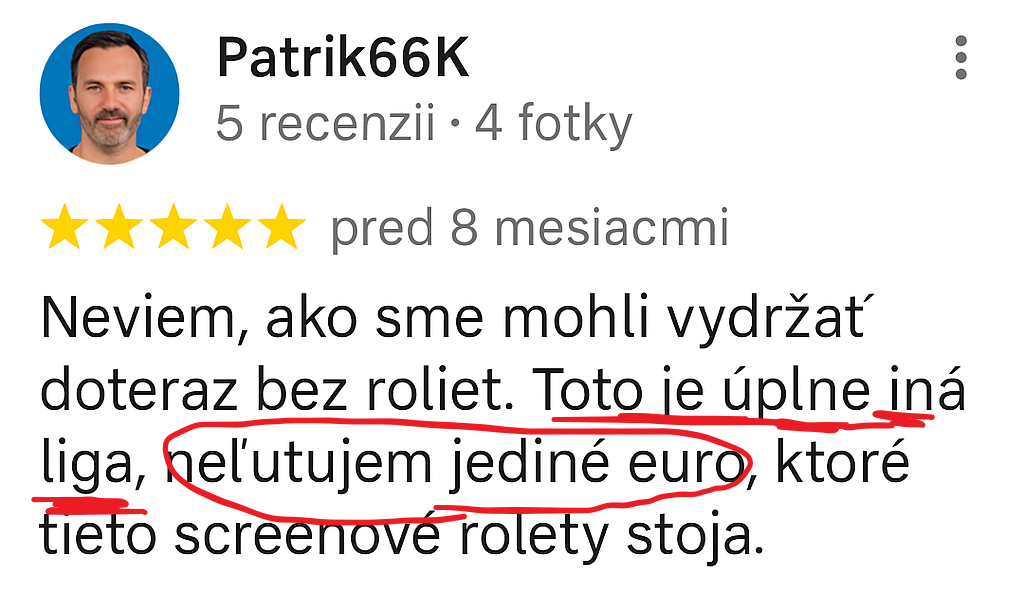The image size is (1024, 607).
Task: Click the fifth and last rating star
Action: pyautogui.click(x=281, y=227)
